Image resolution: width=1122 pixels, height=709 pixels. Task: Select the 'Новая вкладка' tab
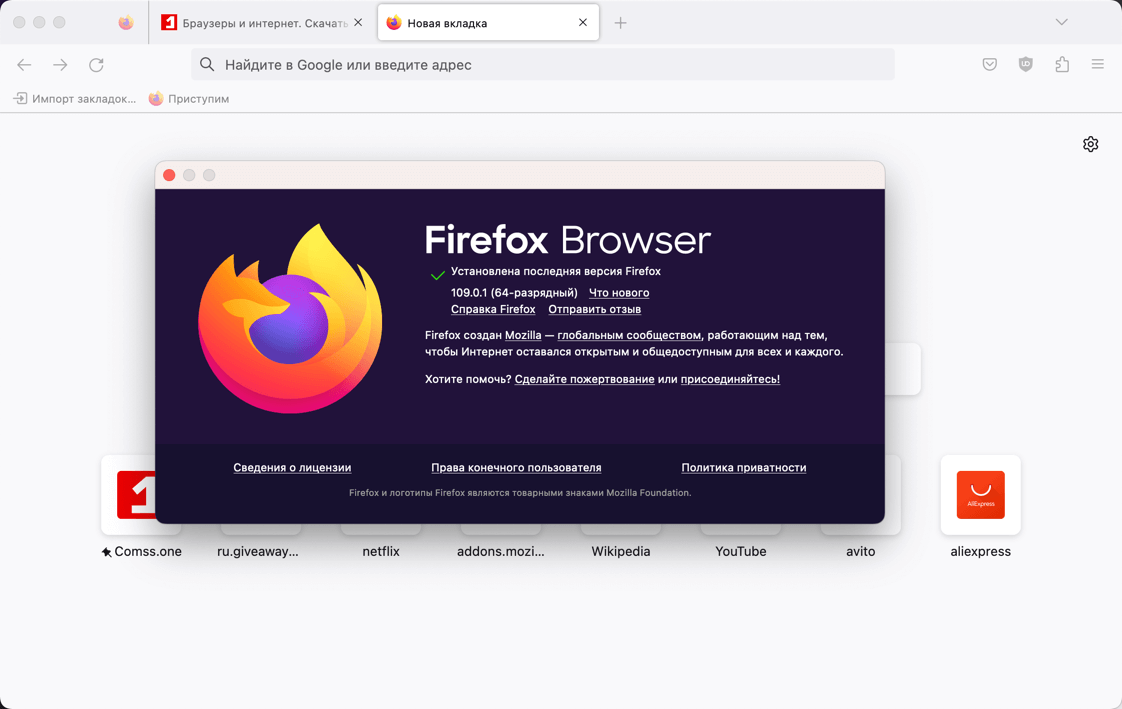tap(488, 23)
